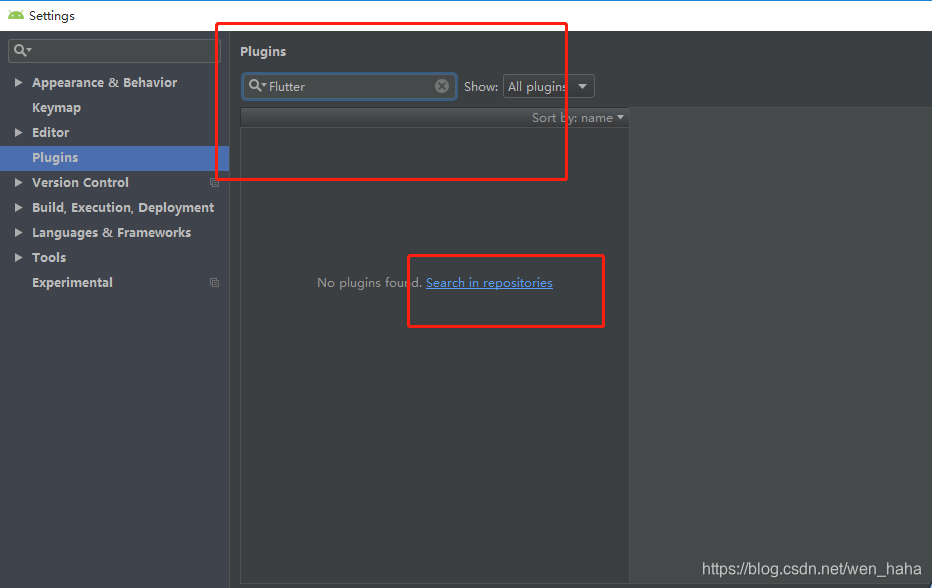Expand the Tools settings node

[x=18, y=257]
